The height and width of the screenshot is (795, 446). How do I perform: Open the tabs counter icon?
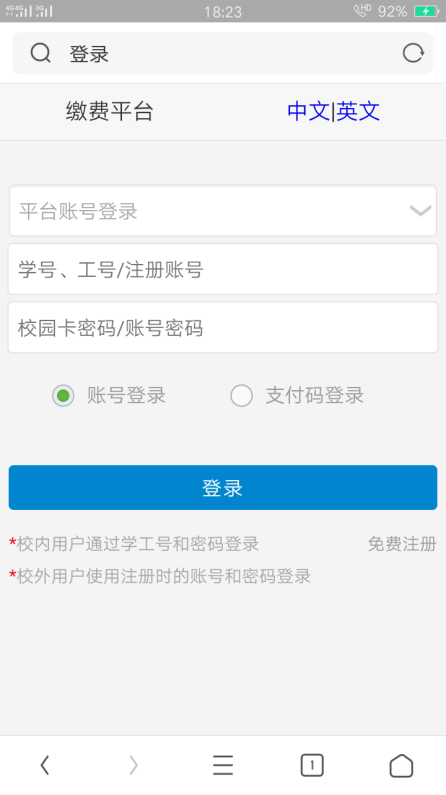312,765
